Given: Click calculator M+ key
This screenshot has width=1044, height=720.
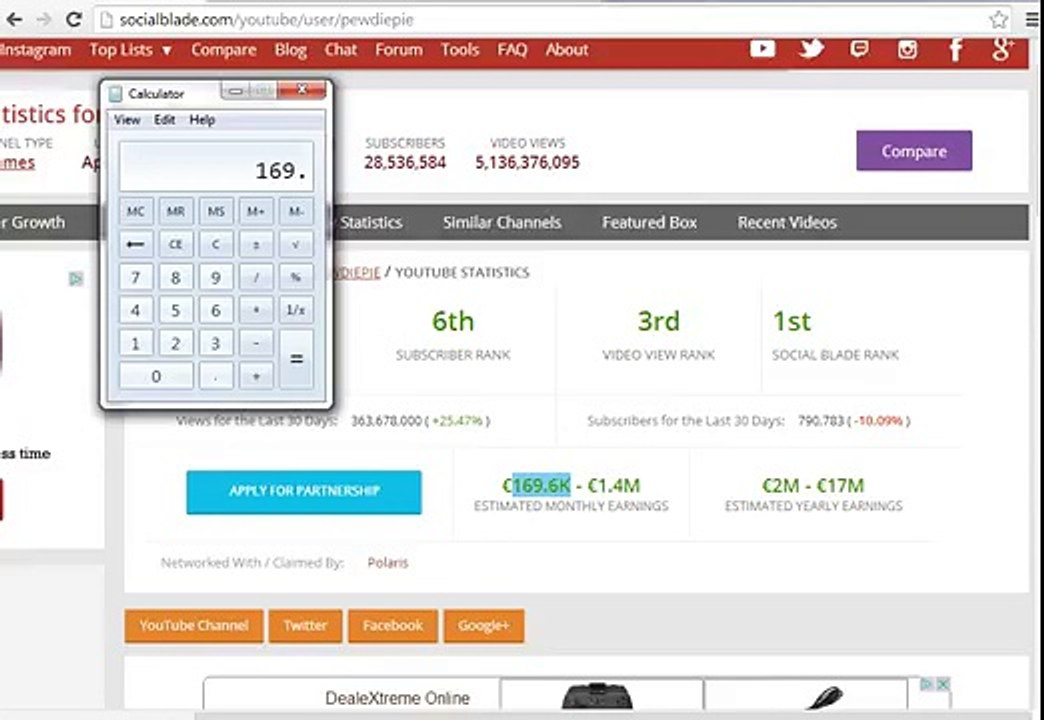Looking at the screenshot, I should coord(256,211).
